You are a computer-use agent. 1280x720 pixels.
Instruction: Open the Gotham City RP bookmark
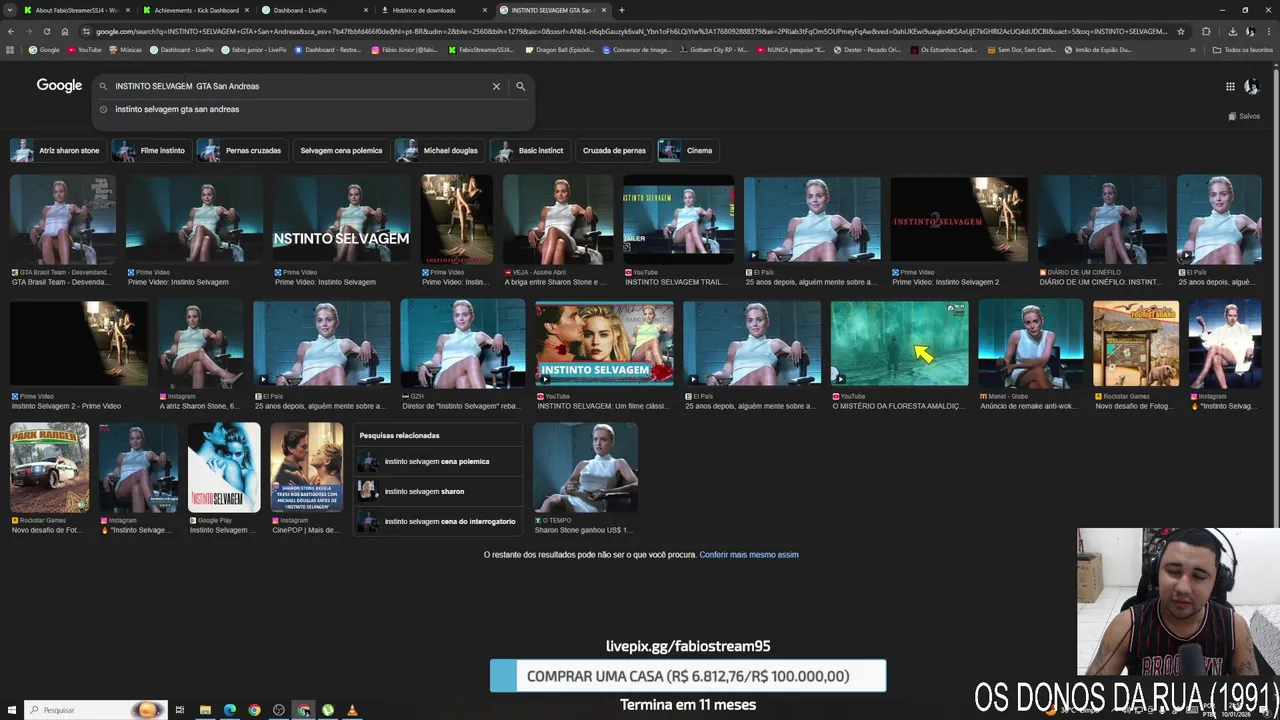[715, 49]
